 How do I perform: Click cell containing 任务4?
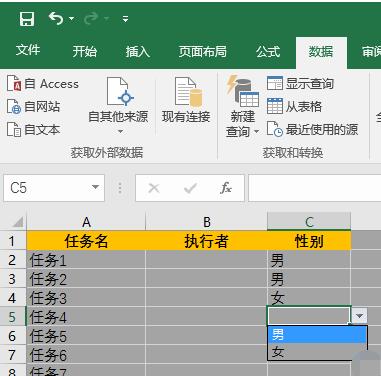point(86,317)
